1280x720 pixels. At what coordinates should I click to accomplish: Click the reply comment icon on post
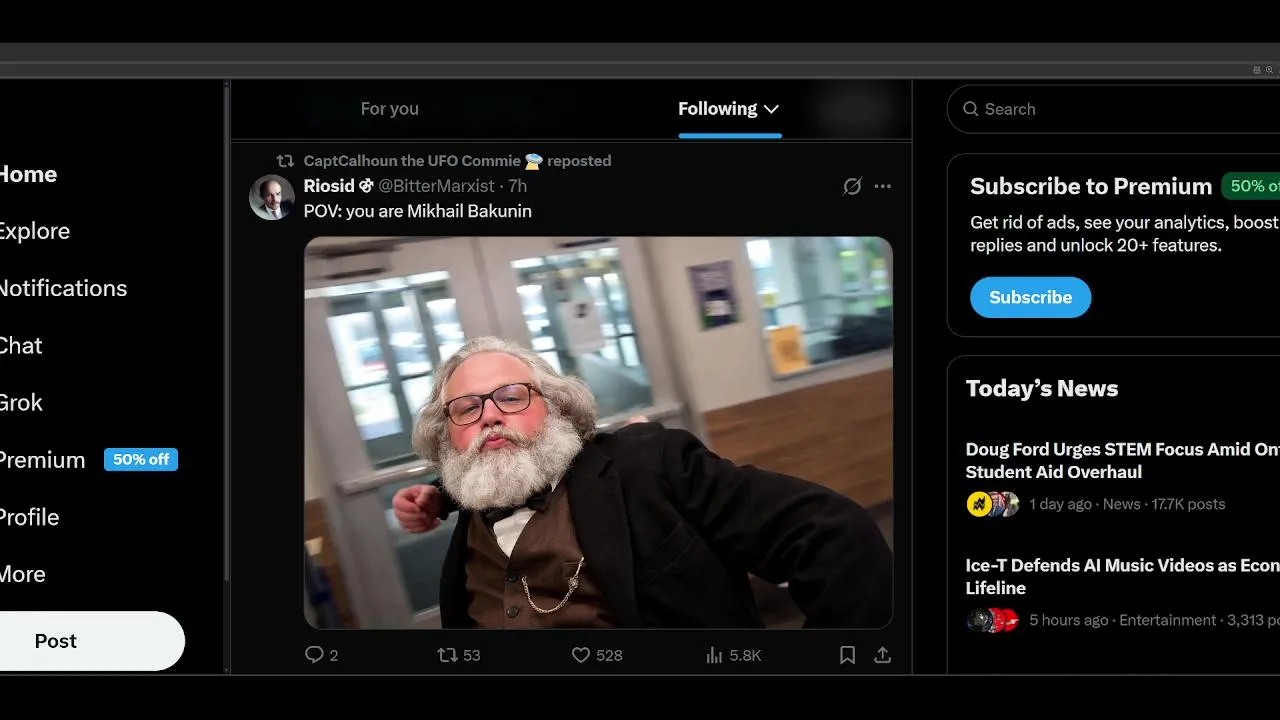click(x=314, y=655)
